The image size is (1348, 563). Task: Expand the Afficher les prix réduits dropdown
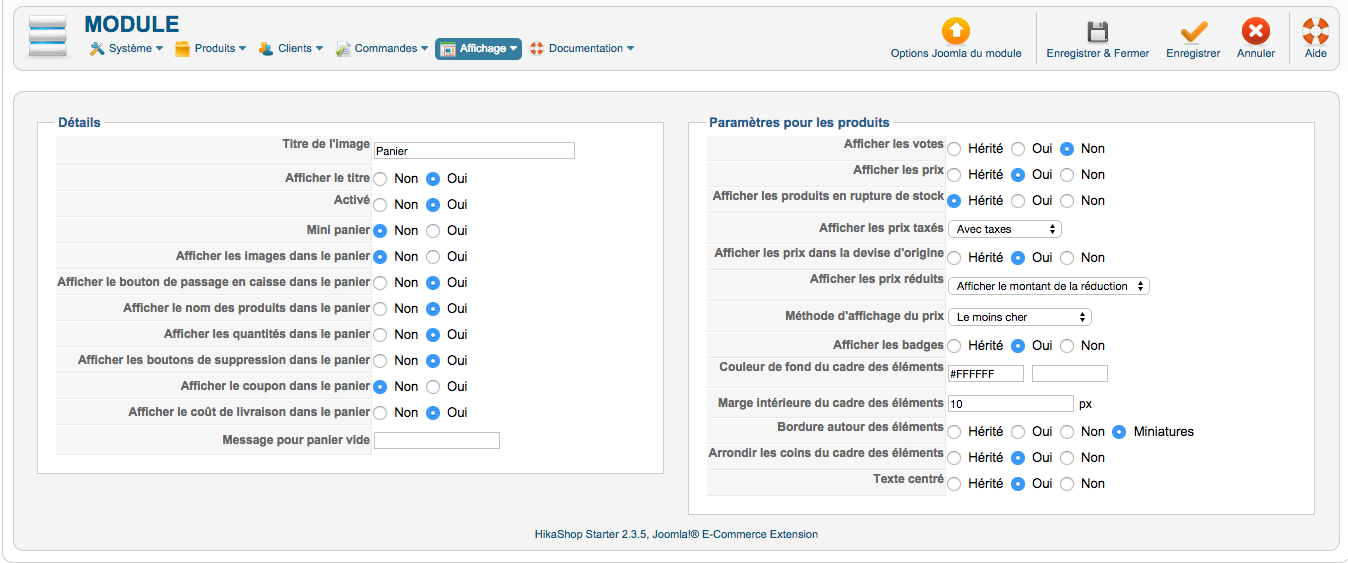click(x=1048, y=286)
